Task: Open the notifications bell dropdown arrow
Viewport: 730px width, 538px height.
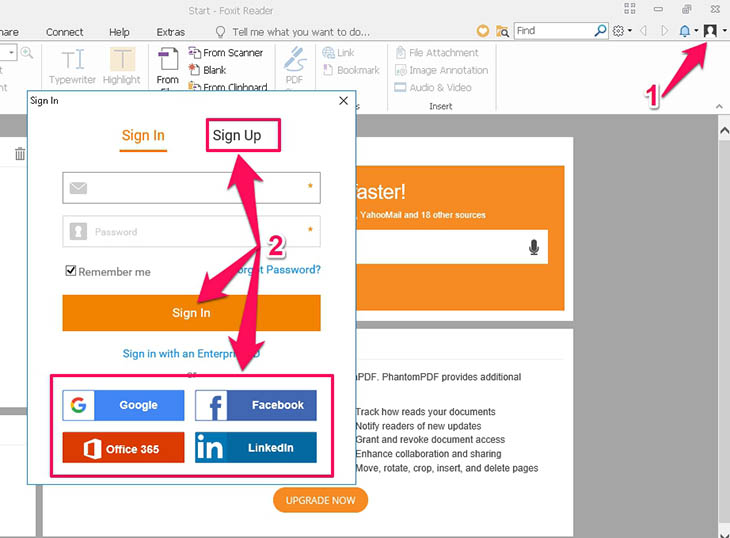Action: tap(696, 31)
